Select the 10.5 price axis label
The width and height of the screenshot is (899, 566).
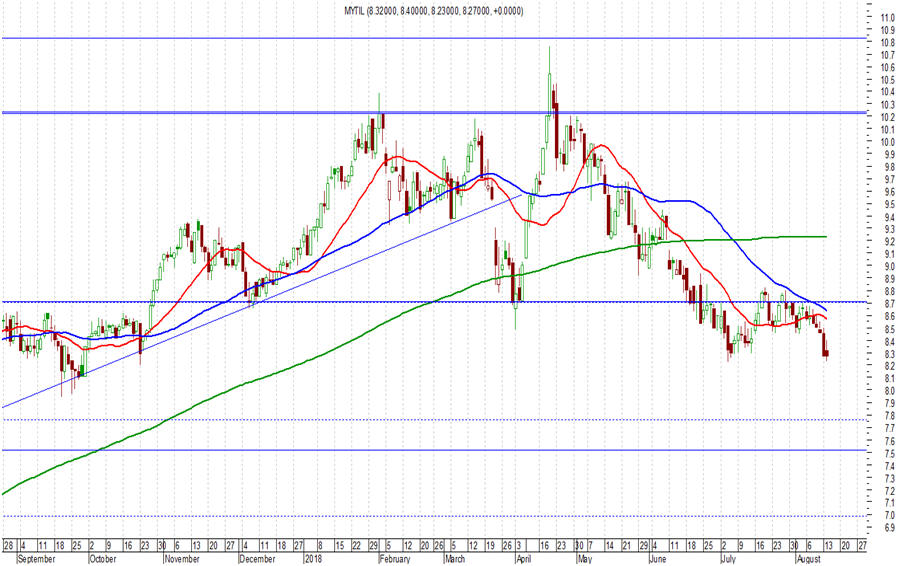(x=888, y=80)
